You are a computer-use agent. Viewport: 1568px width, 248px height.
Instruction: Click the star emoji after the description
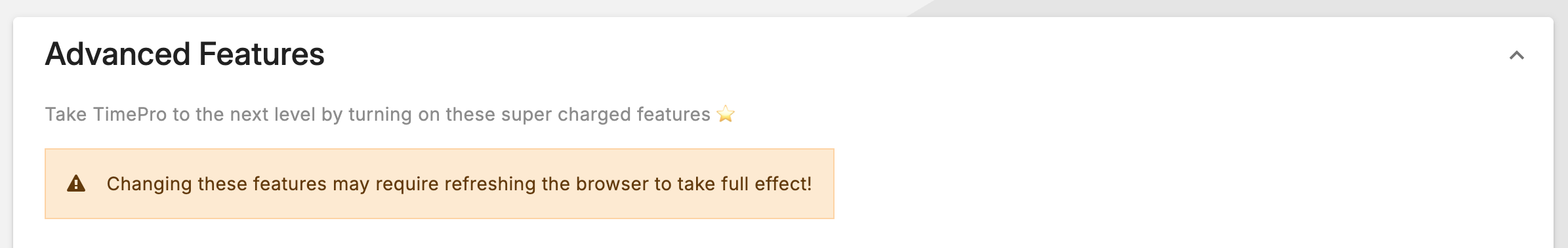pos(726,114)
